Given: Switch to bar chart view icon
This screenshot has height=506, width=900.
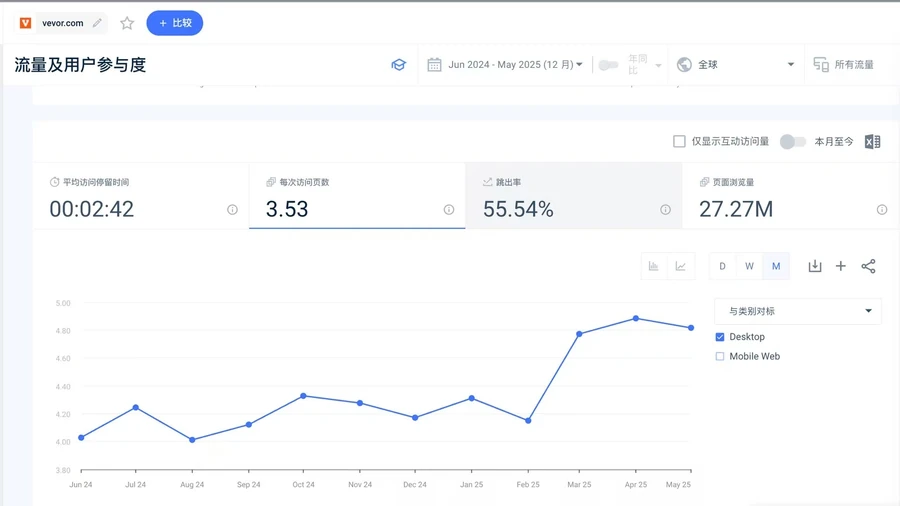Looking at the screenshot, I should tap(654, 266).
